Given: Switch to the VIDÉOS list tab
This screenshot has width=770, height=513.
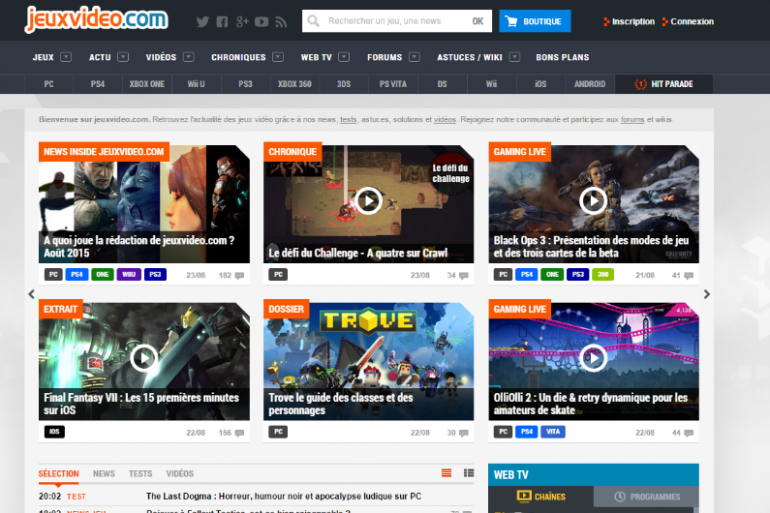Looking at the screenshot, I should 180,474.
